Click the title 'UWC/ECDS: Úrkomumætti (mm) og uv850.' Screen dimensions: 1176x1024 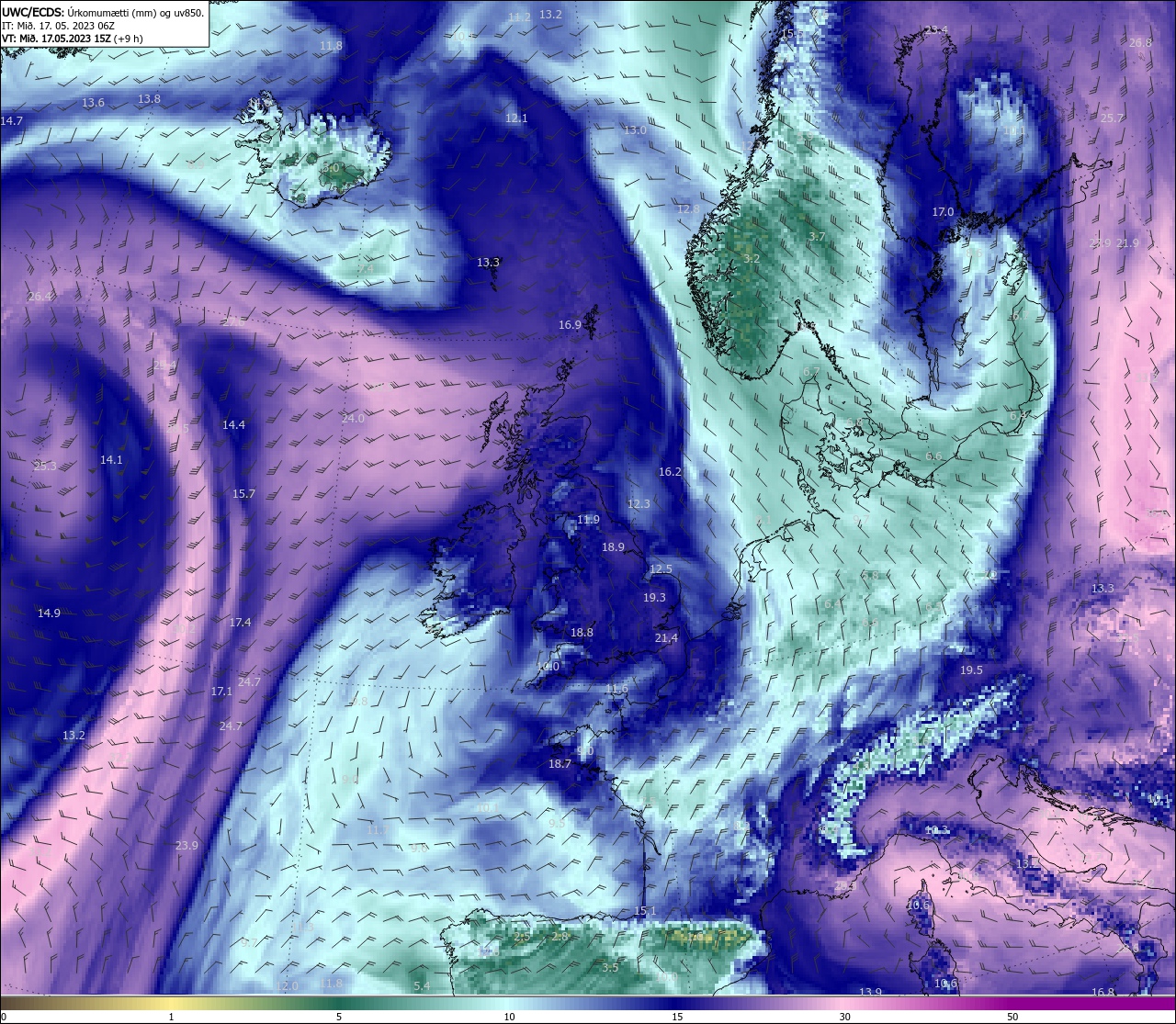[103, 12]
